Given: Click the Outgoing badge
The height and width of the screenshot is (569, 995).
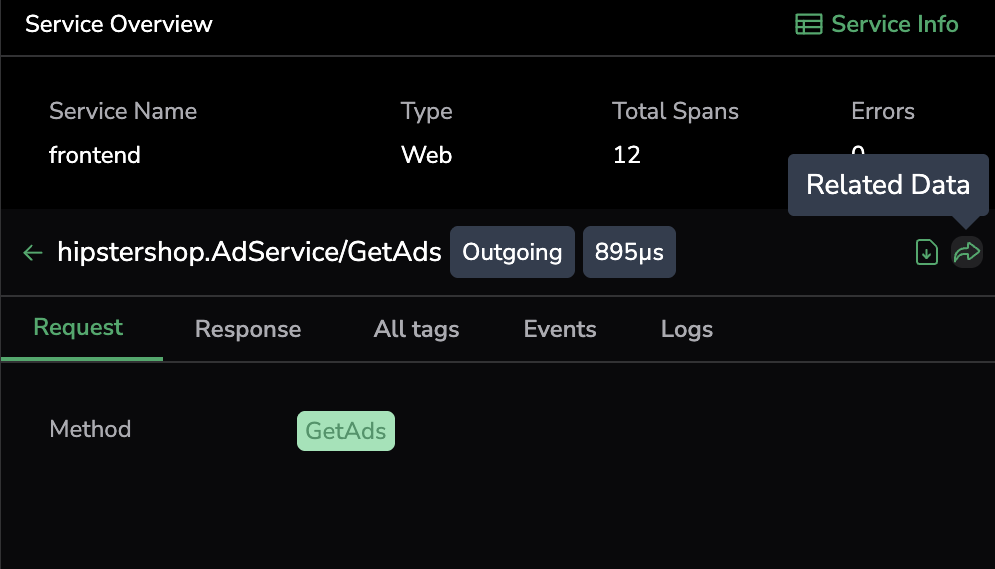Looking at the screenshot, I should pyautogui.click(x=512, y=253).
